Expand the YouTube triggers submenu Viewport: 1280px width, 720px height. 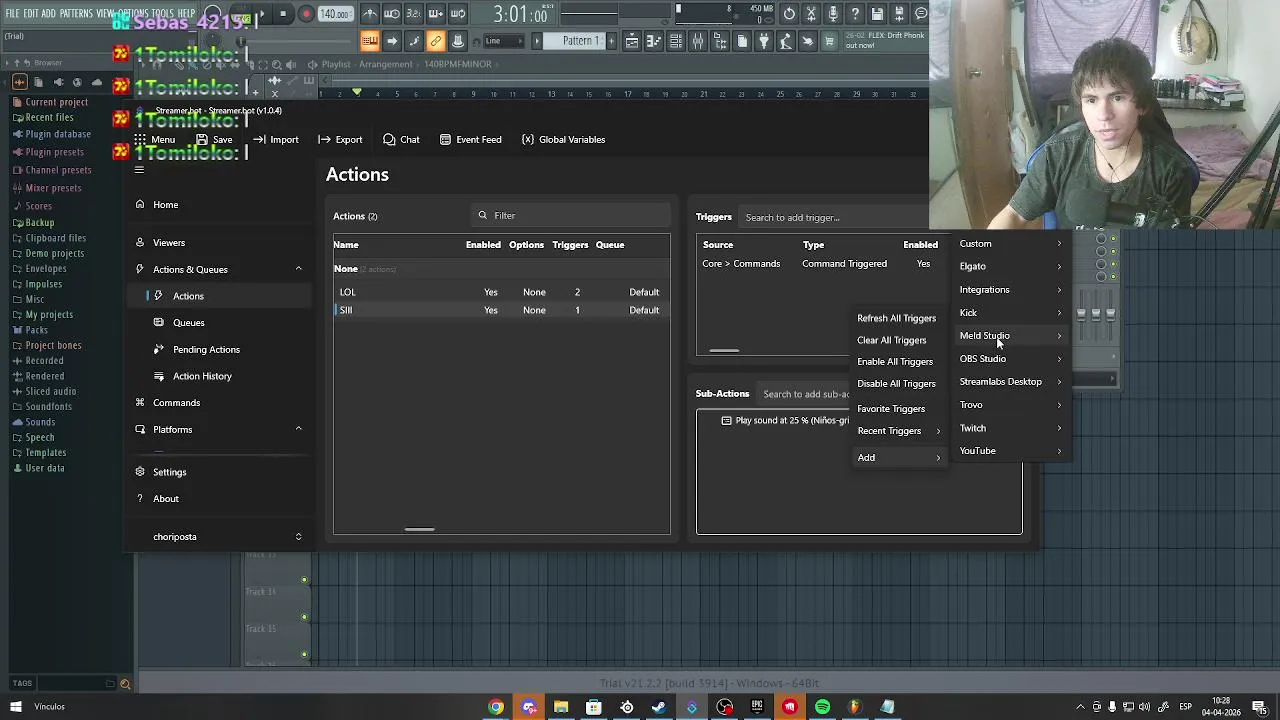(x=1010, y=451)
